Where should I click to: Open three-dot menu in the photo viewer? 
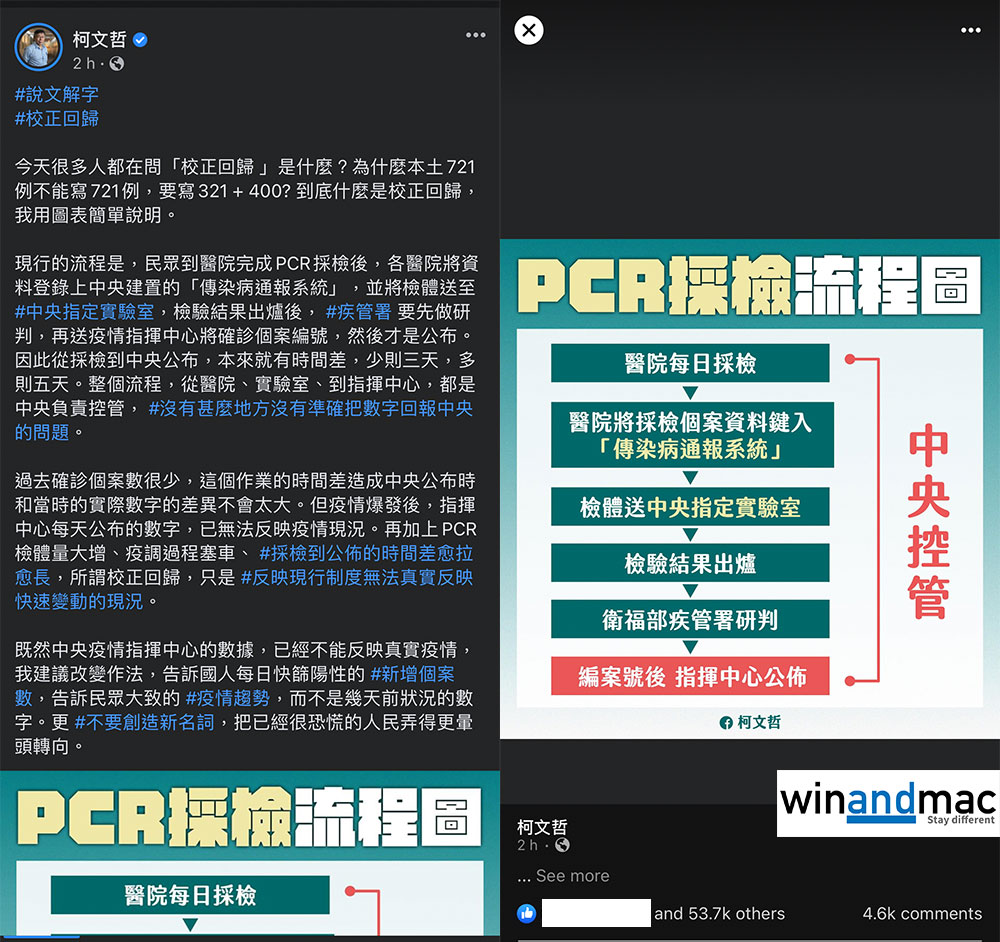tap(970, 31)
